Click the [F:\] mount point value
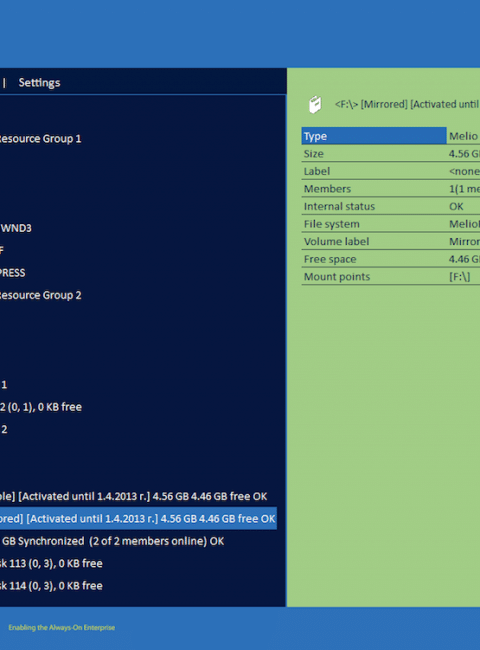 coord(460,276)
